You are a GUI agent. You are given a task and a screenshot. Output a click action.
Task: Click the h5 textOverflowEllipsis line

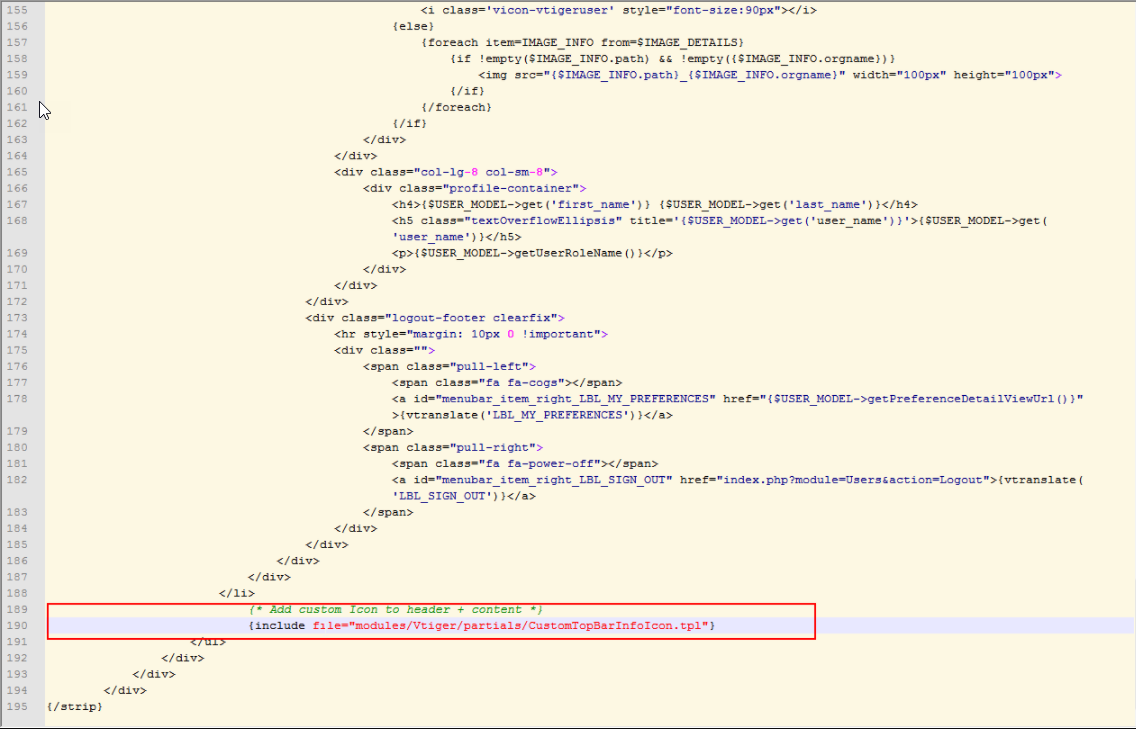(x=720, y=220)
